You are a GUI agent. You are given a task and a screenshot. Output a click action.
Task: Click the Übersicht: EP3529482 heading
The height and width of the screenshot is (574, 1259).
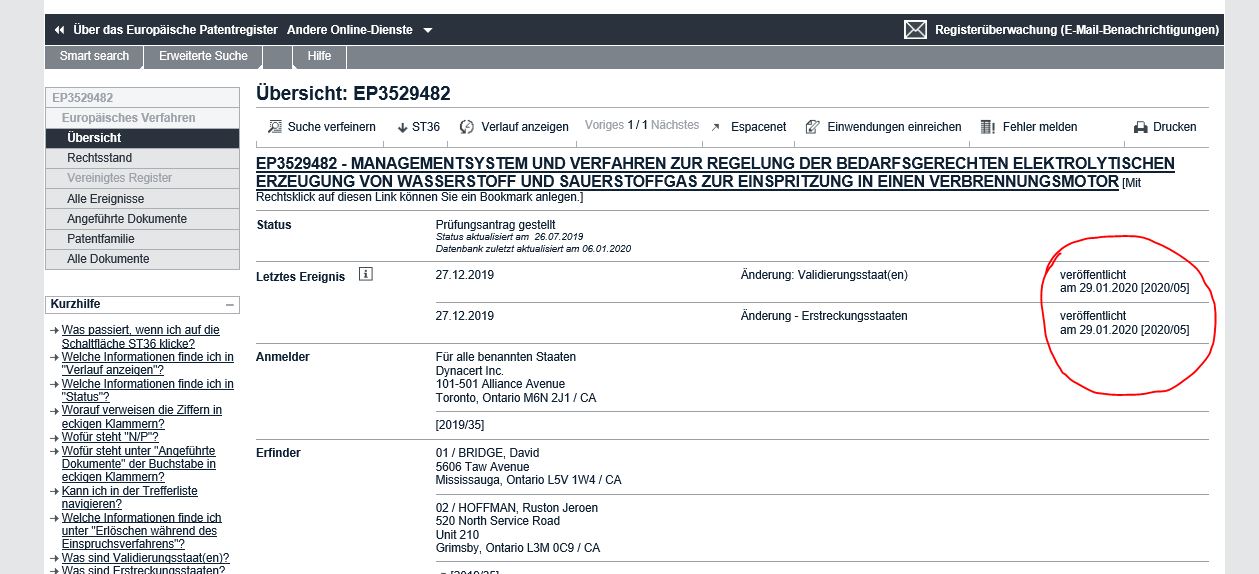[353, 94]
